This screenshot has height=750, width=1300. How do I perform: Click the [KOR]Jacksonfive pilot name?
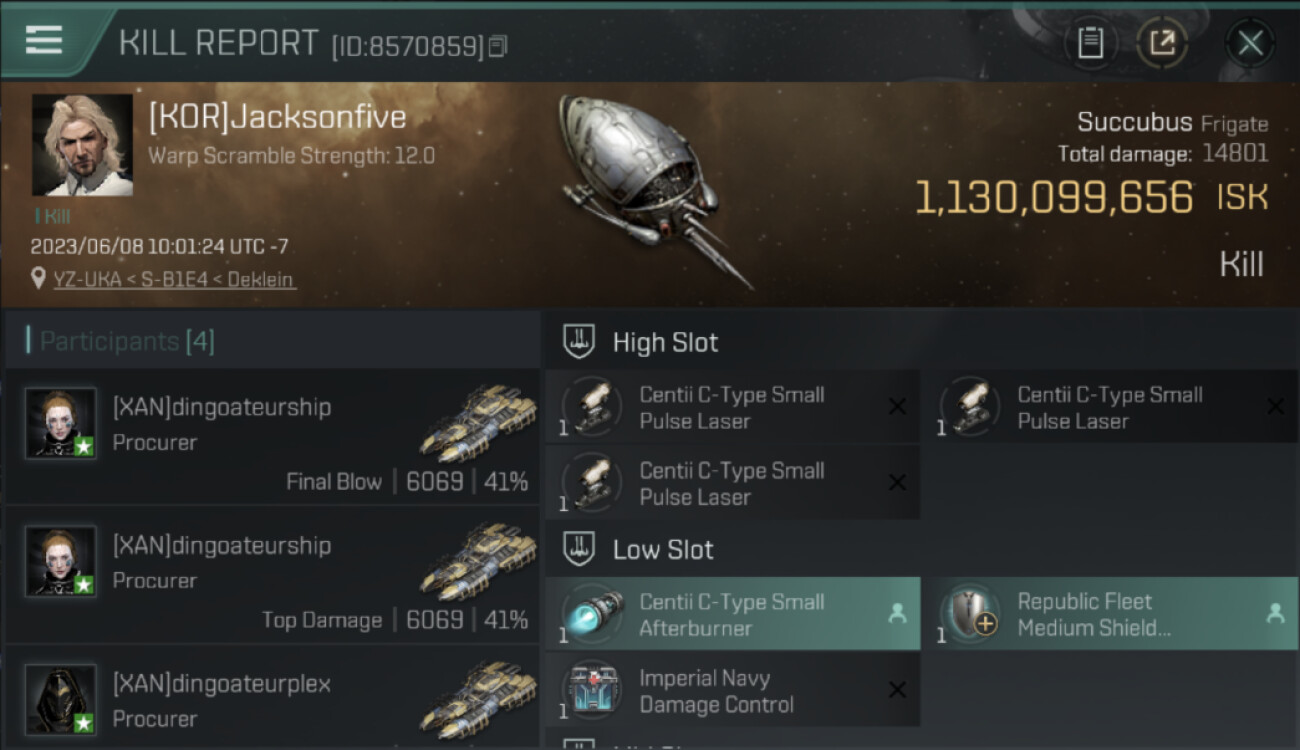[x=277, y=117]
